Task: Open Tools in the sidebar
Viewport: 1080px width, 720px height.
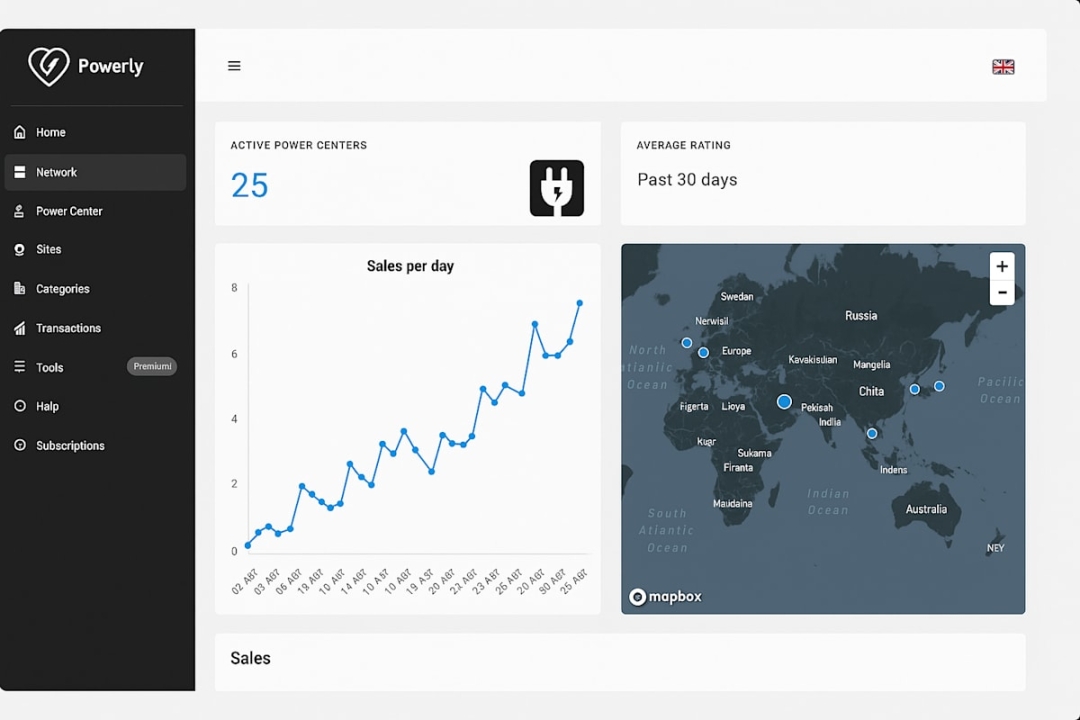Action: pyautogui.click(x=95, y=367)
